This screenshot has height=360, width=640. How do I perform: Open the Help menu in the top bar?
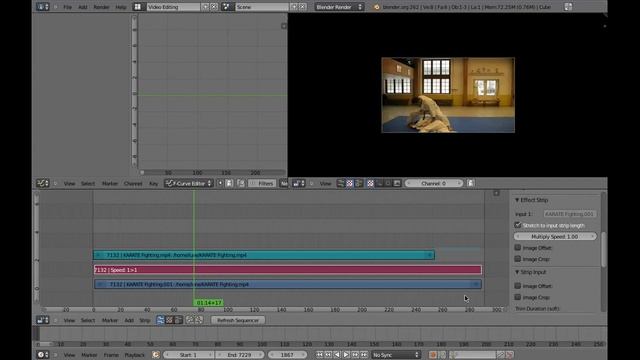tap(121, 7)
